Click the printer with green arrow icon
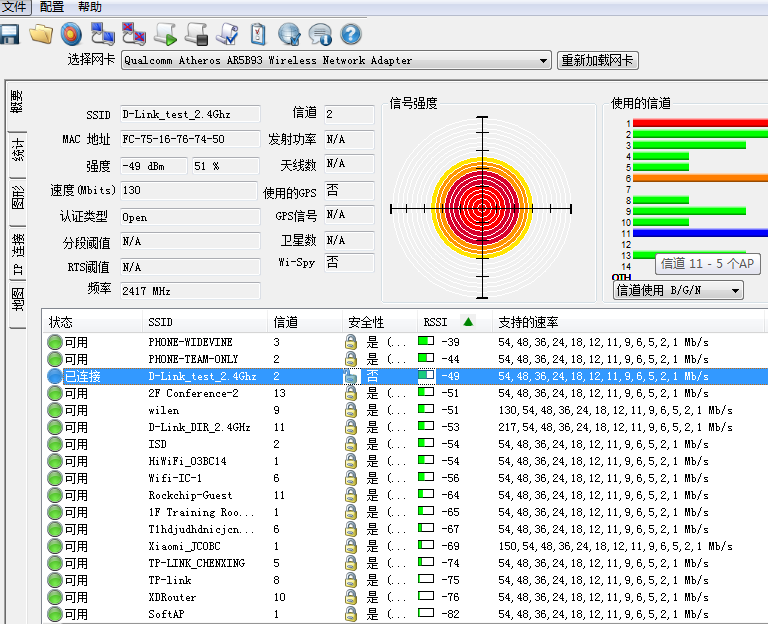The image size is (768, 624). [165, 35]
